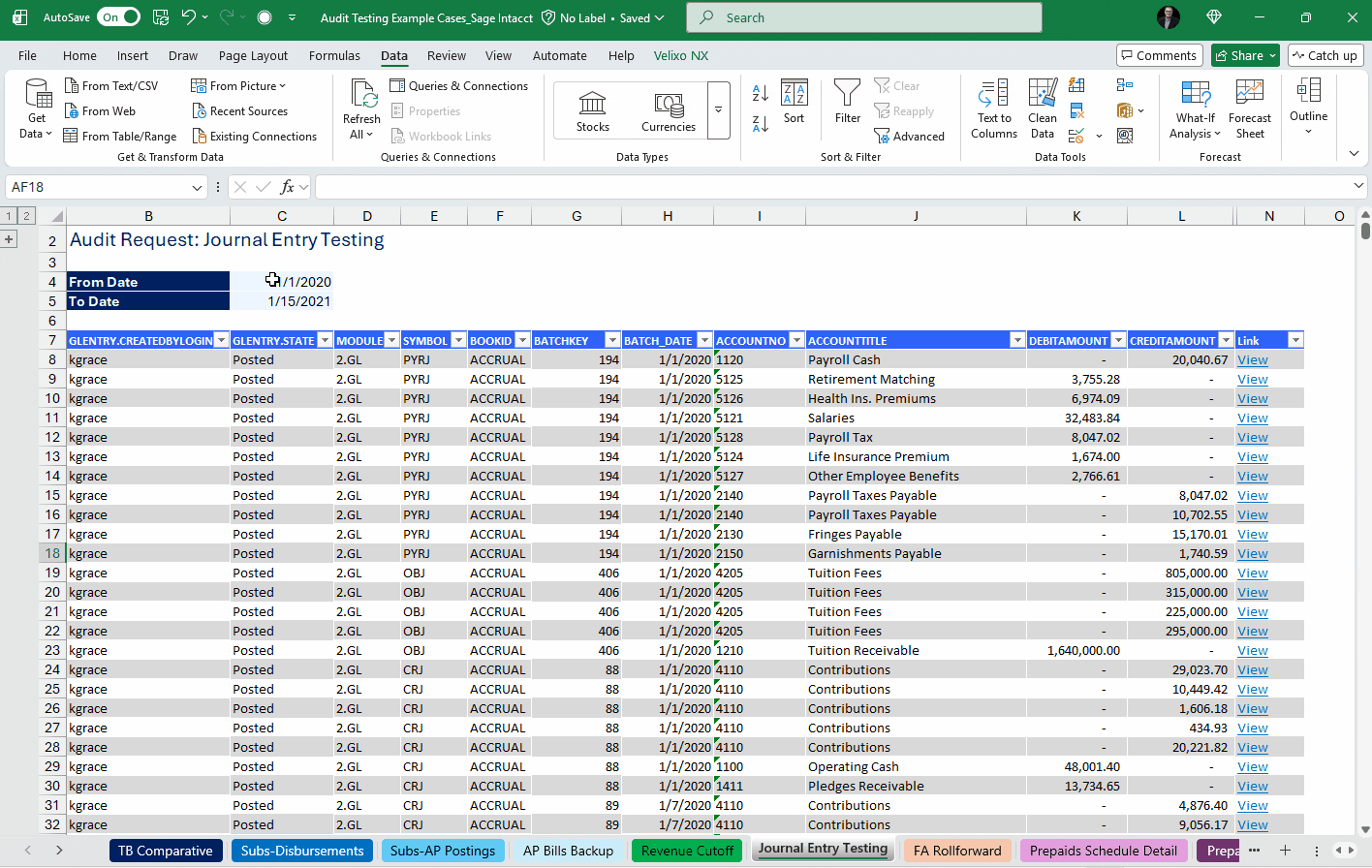The height and width of the screenshot is (868, 1372).
Task: Select Currencies data type
Action: click(x=669, y=110)
